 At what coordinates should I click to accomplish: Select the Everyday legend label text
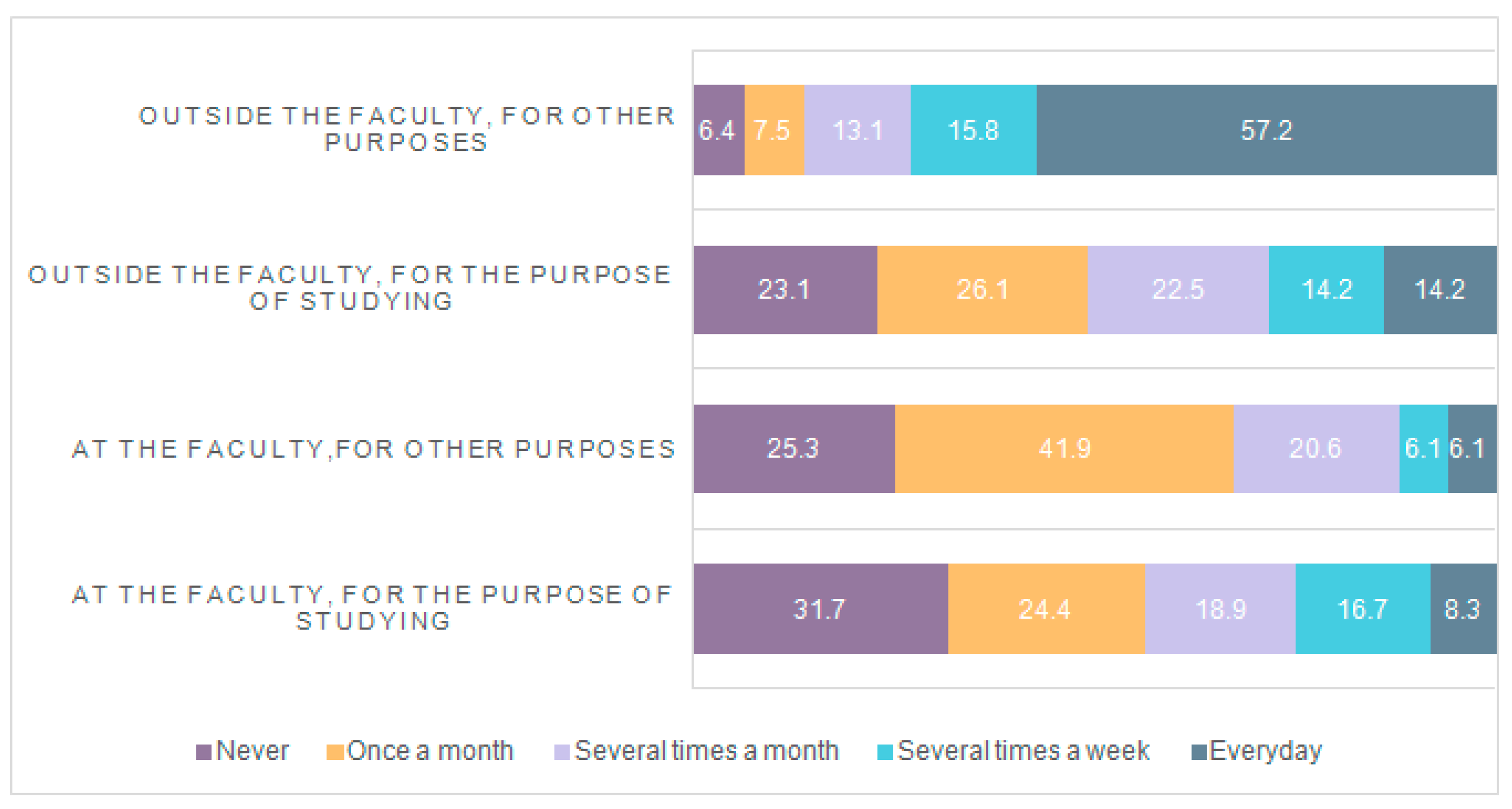point(1266,751)
